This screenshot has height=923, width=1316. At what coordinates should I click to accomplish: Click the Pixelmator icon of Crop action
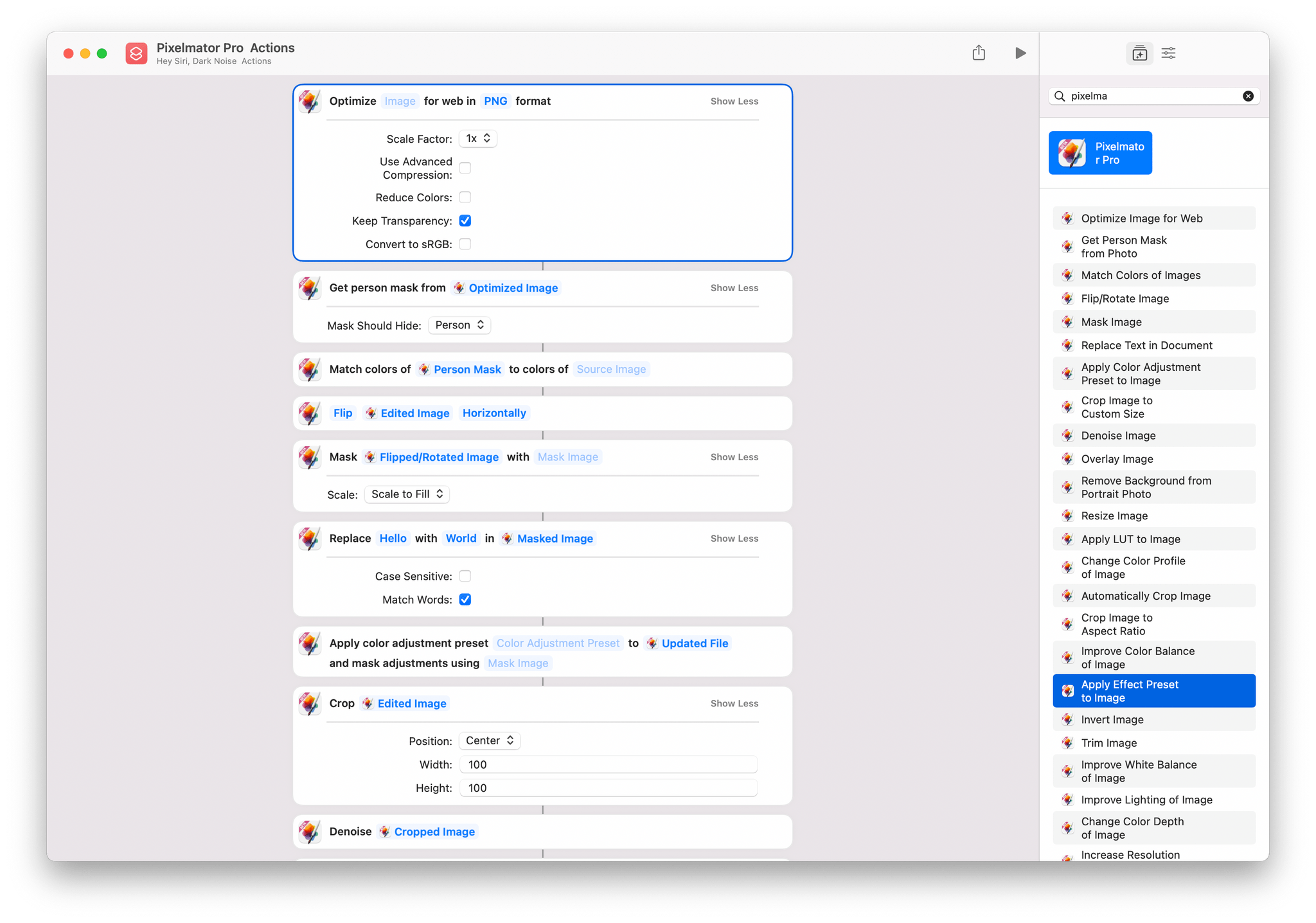310,704
